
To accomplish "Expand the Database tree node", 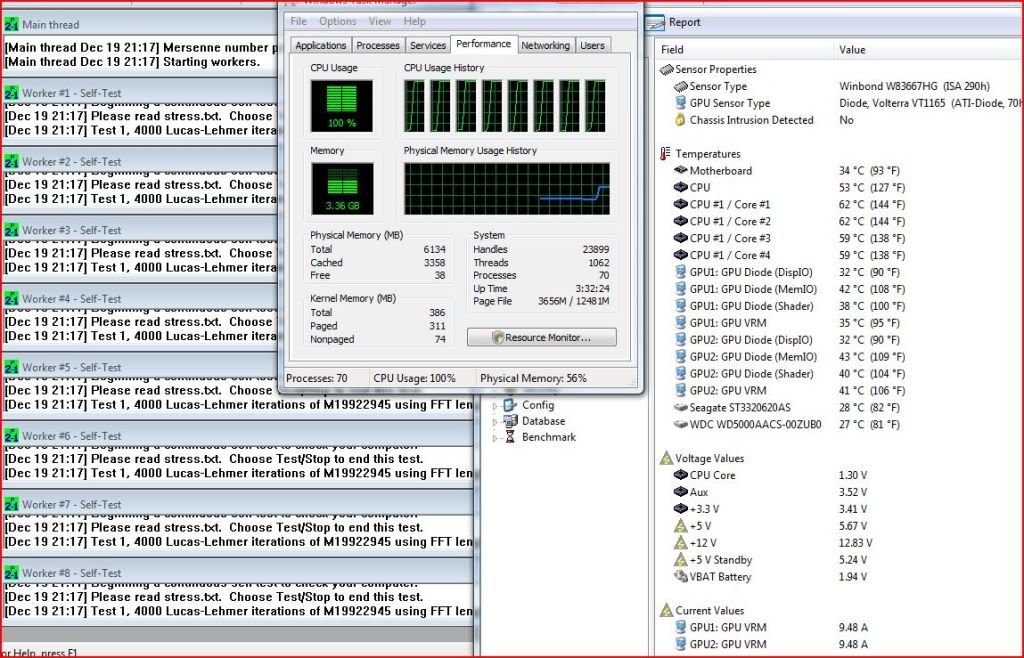I will pos(493,422).
